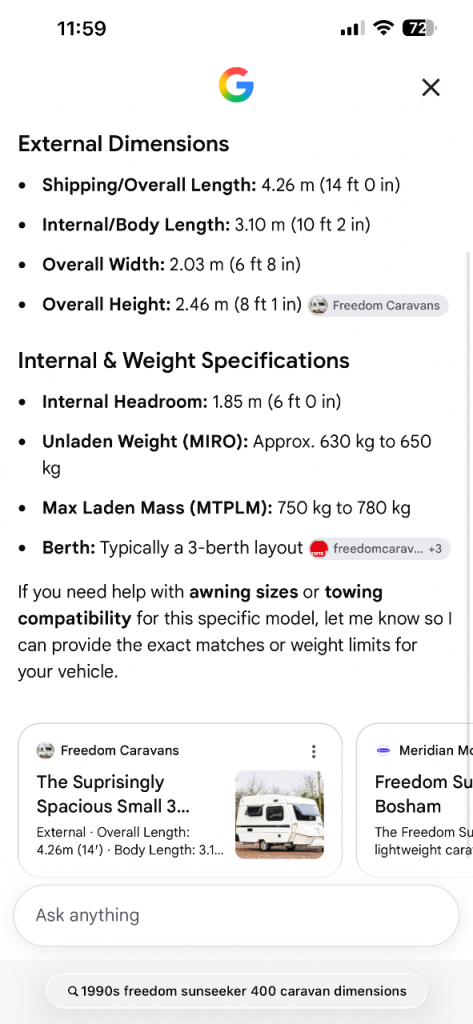The height and width of the screenshot is (1024, 473).
Task: Open The Suprisingly Spacious Small 3... article
Action: (113, 793)
